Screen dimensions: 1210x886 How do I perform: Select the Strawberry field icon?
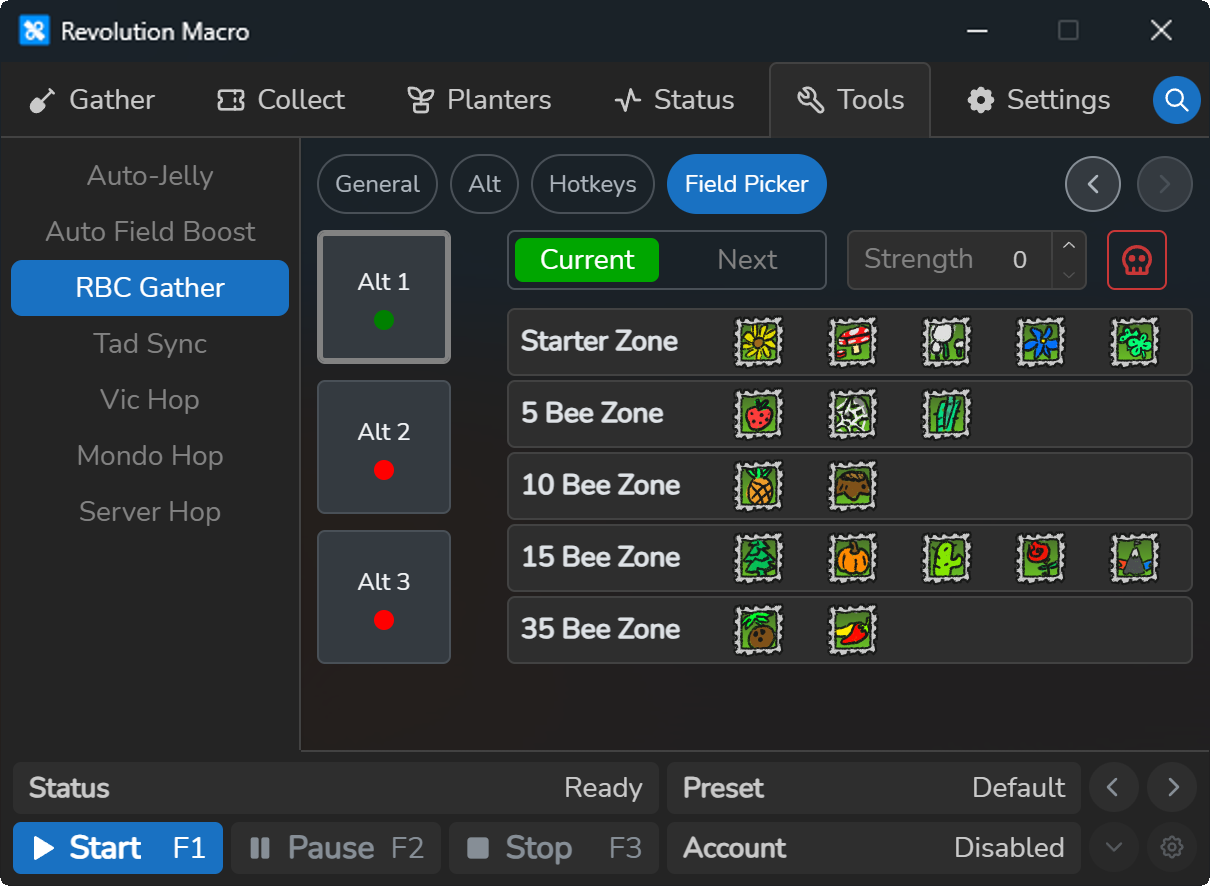click(x=759, y=414)
